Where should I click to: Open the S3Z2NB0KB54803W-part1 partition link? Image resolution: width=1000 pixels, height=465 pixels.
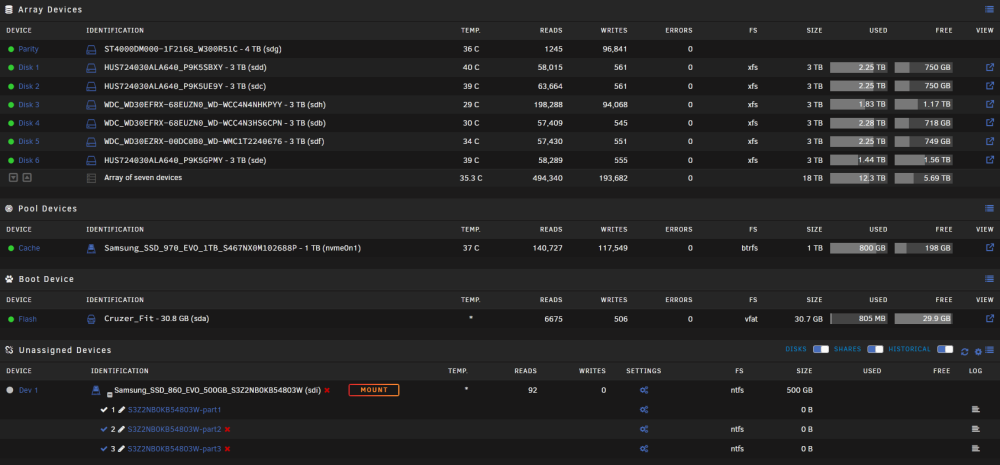tap(175, 410)
